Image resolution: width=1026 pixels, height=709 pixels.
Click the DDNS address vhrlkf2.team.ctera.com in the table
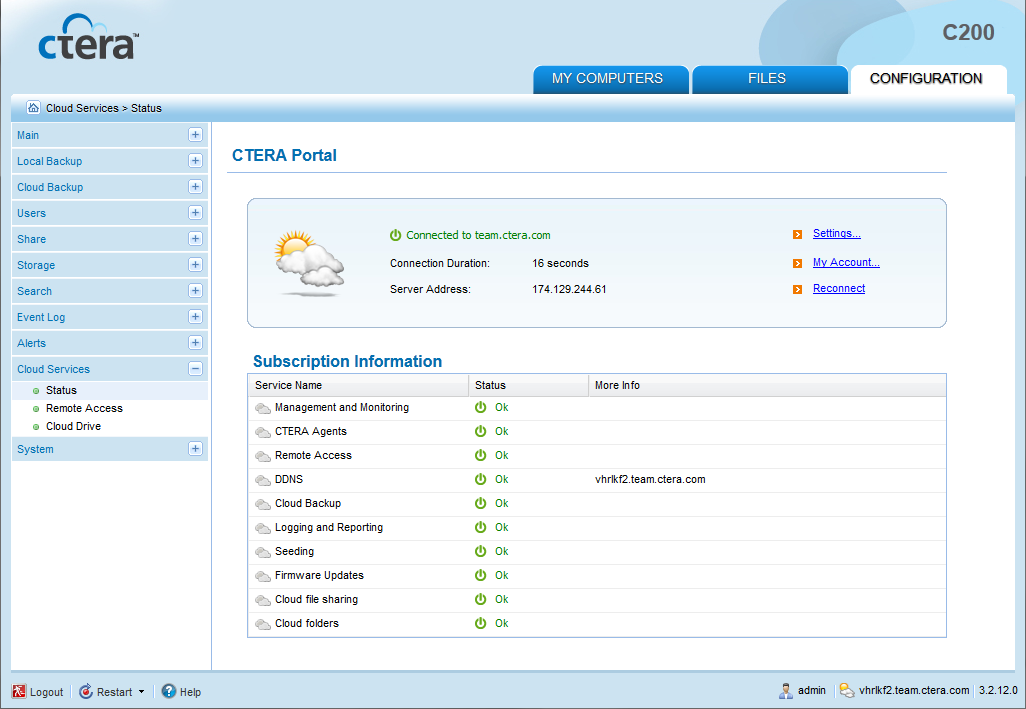click(650, 479)
